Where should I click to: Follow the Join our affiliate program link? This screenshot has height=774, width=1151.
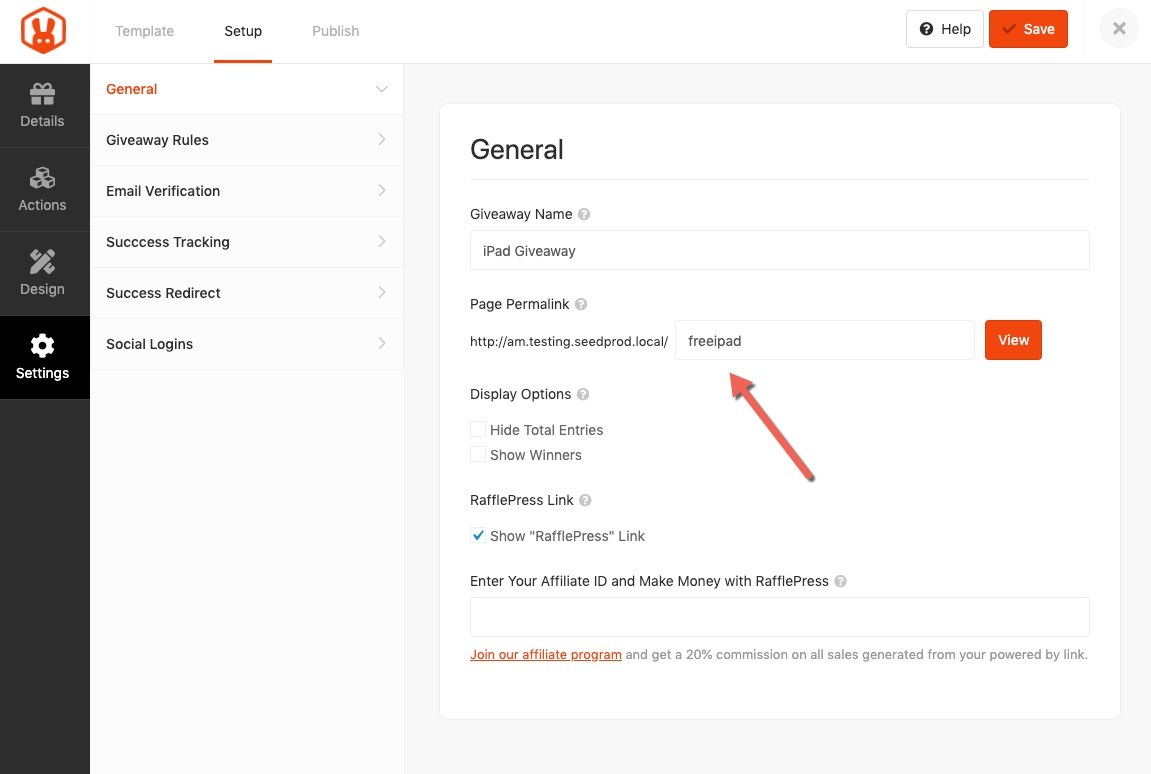coord(545,654)
